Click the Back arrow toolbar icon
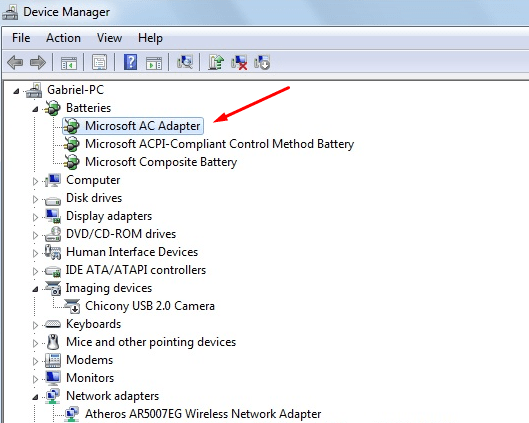The image size is (529, 423). pyautogui.click(x=15, y=63)
